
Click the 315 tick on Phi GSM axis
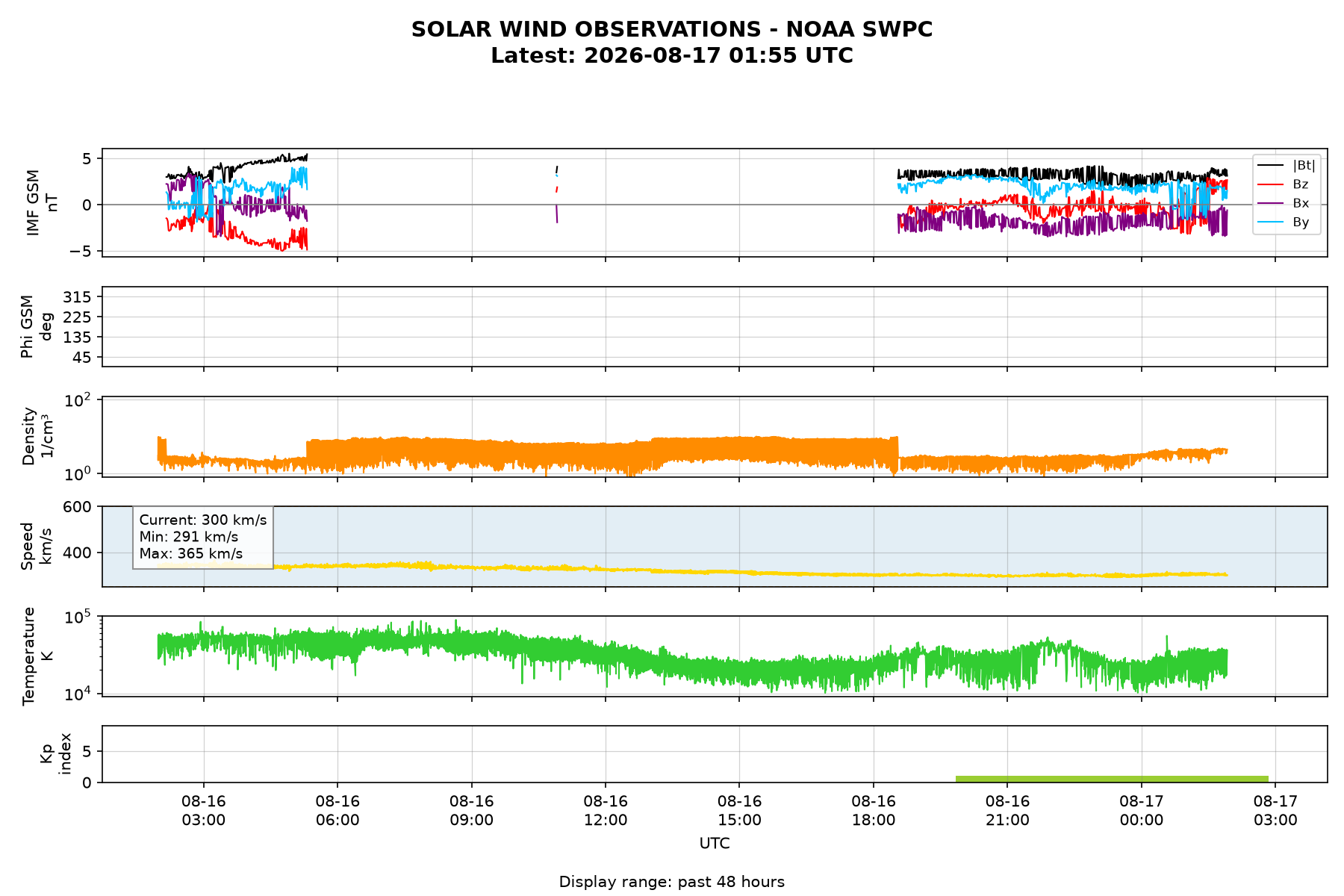pyautogui.click(x=79, y=297)
